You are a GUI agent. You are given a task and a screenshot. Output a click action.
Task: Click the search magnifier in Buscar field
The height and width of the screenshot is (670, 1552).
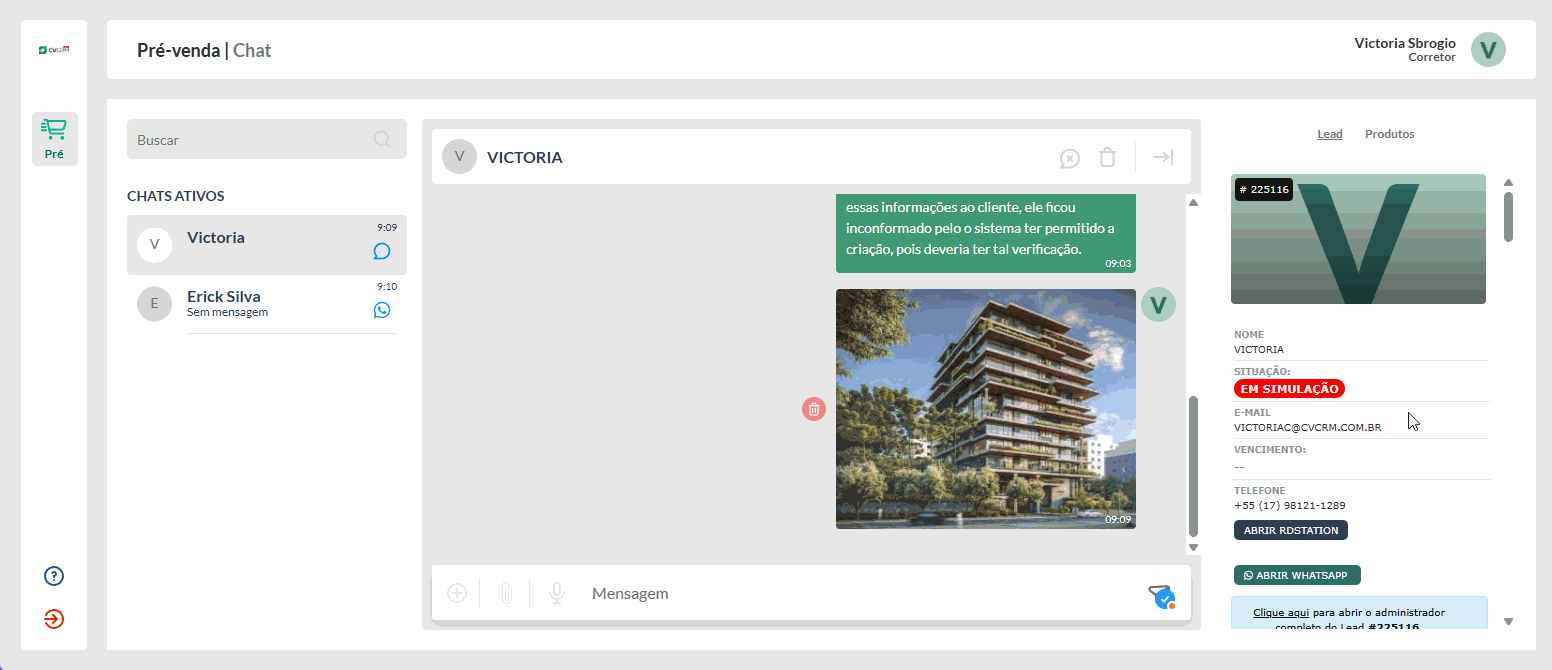tap(382, 139)
